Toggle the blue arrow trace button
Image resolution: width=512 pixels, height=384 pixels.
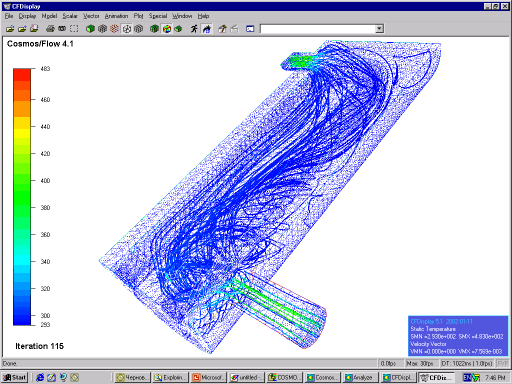point(207,29)
